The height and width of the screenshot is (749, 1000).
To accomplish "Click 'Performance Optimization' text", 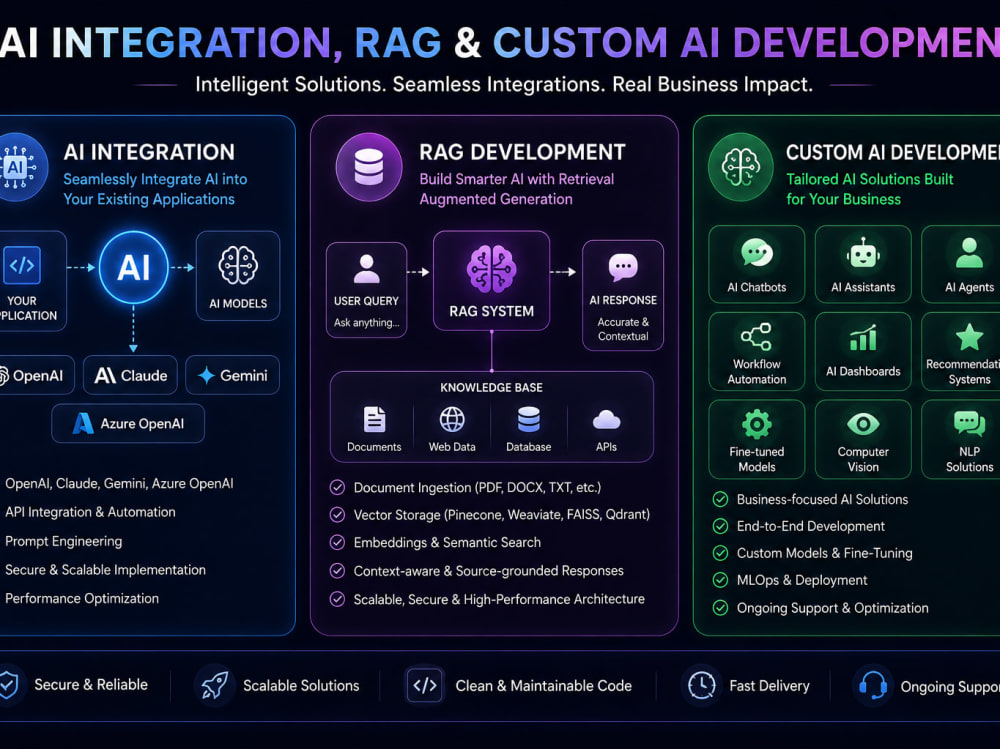I will (x=82, y=598).
